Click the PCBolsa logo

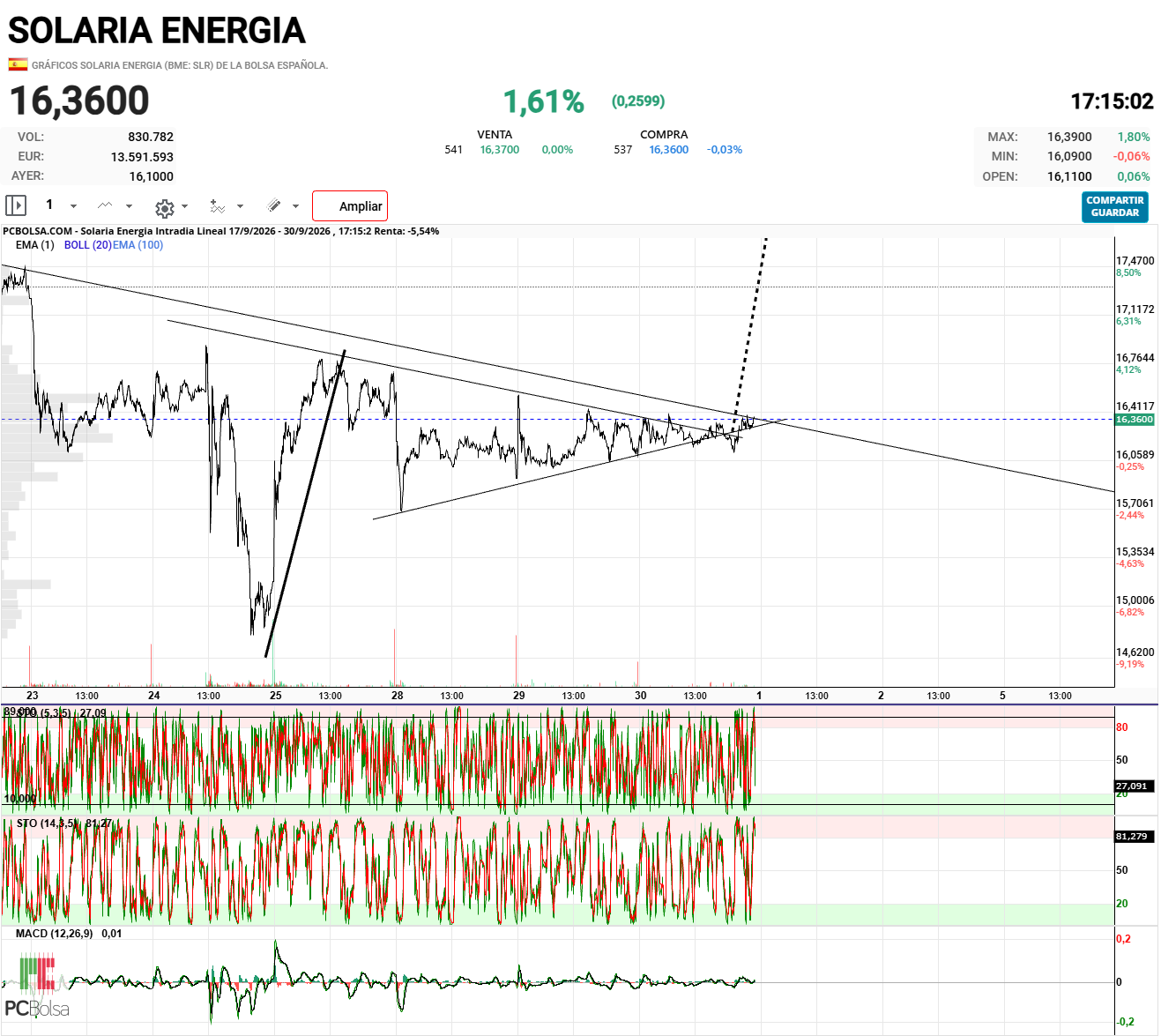(37, 986)
